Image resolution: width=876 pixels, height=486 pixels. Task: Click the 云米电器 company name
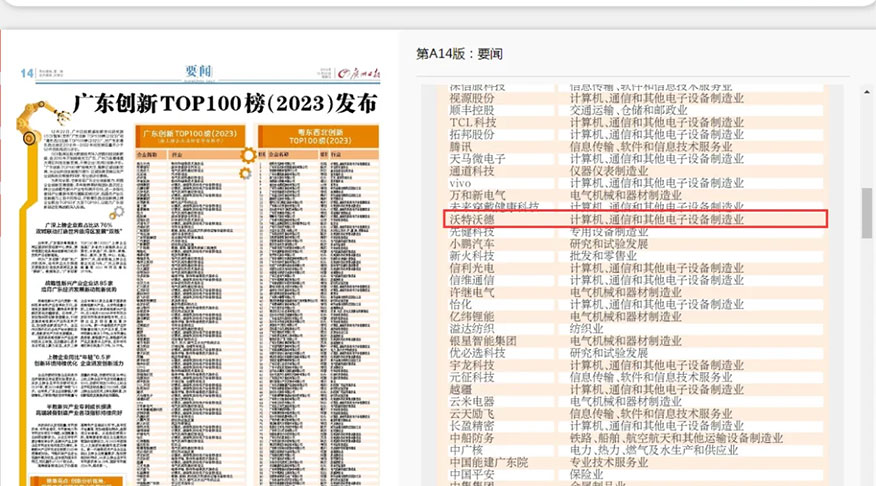[472, 401]
